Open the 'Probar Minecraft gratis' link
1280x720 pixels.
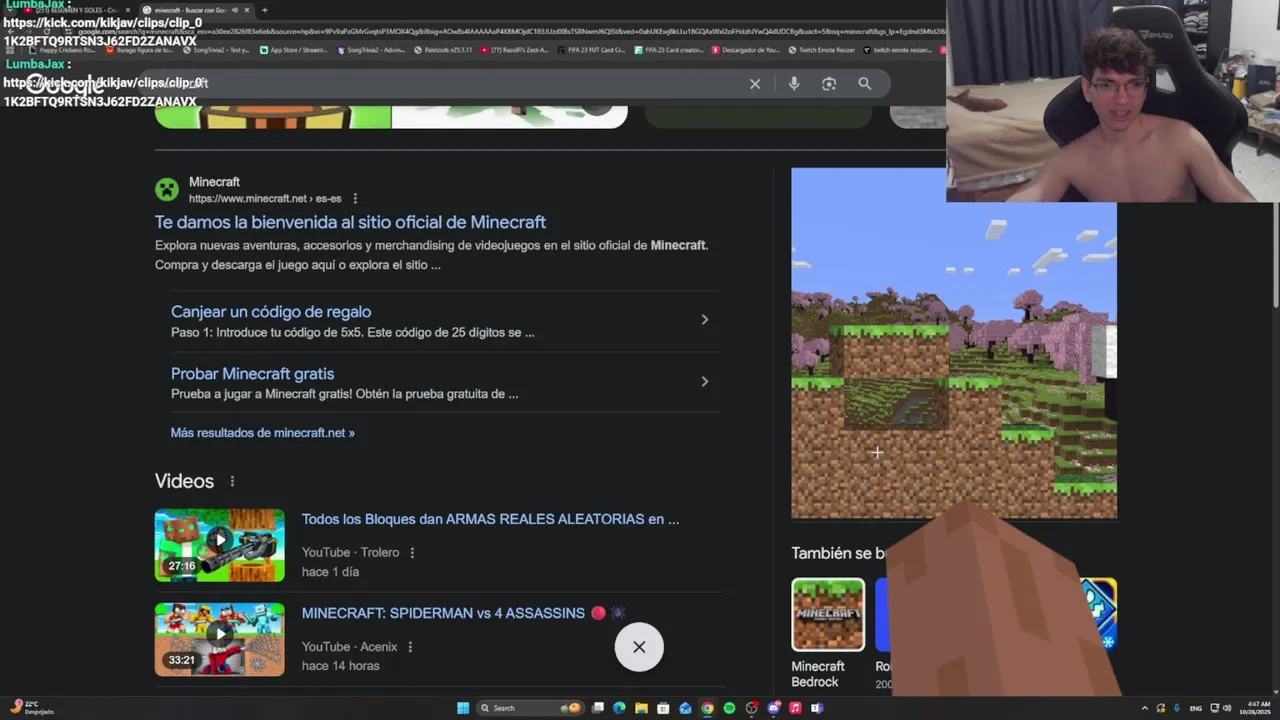252,374
